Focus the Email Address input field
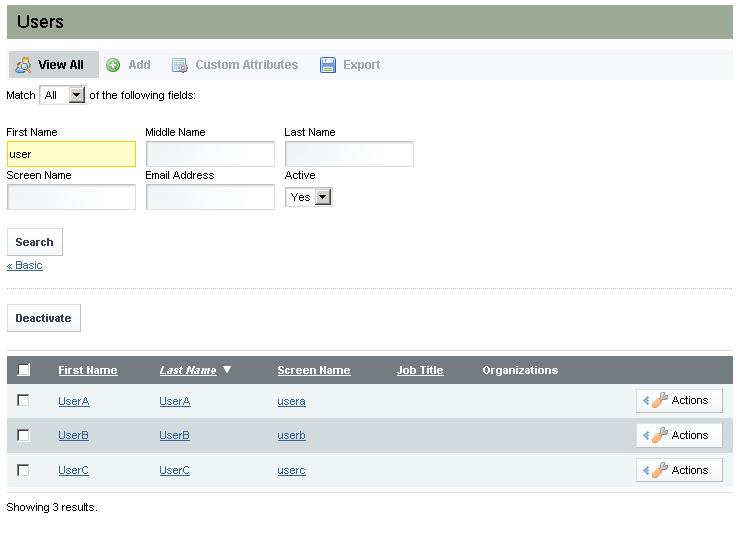Screen dimensions: 738x556 210,197
